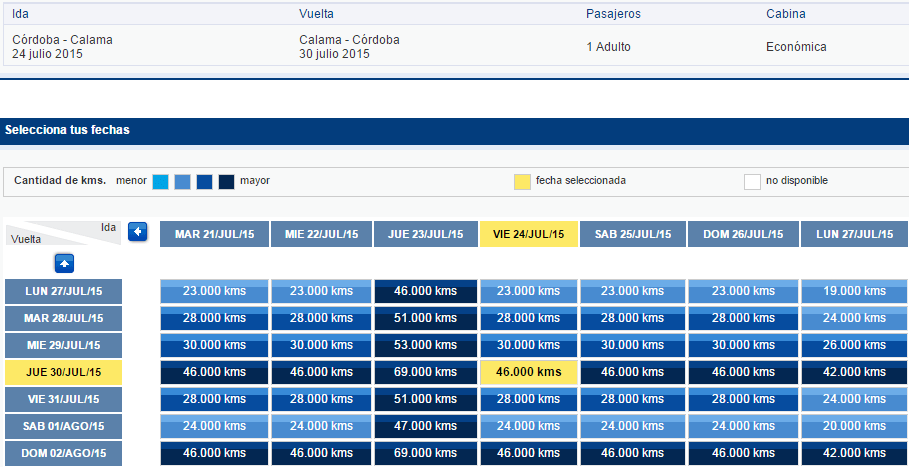Select the 20.000 kms fare cell
Image resolution: width=909 pixels, height=467 pixels.
coord(855,426)
